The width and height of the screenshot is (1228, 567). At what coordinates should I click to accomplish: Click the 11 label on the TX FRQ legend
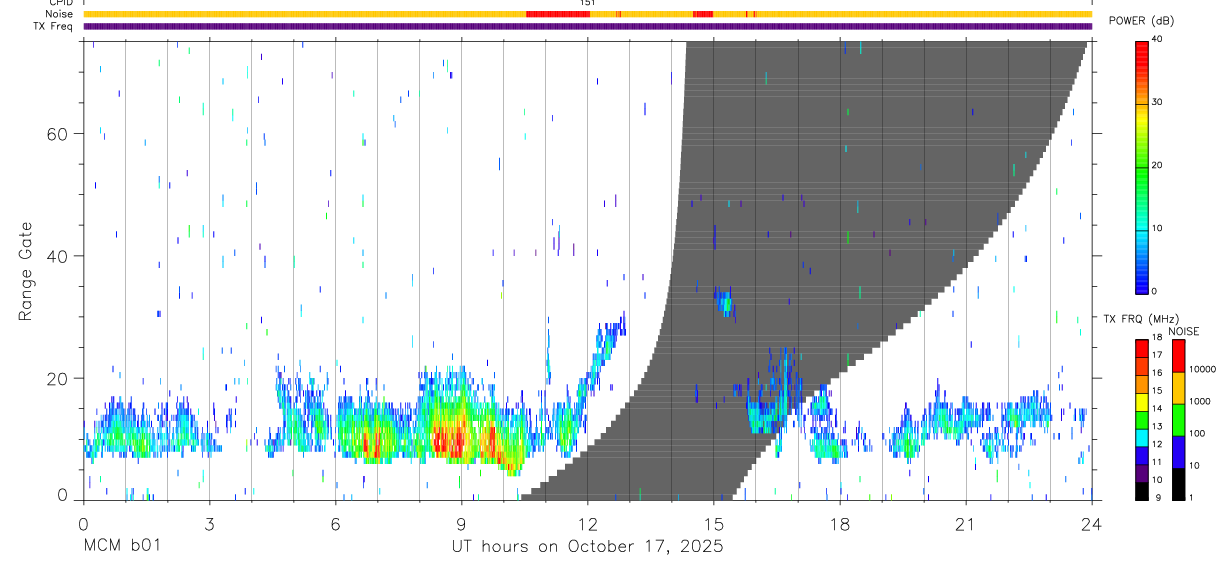(1158, 462)
